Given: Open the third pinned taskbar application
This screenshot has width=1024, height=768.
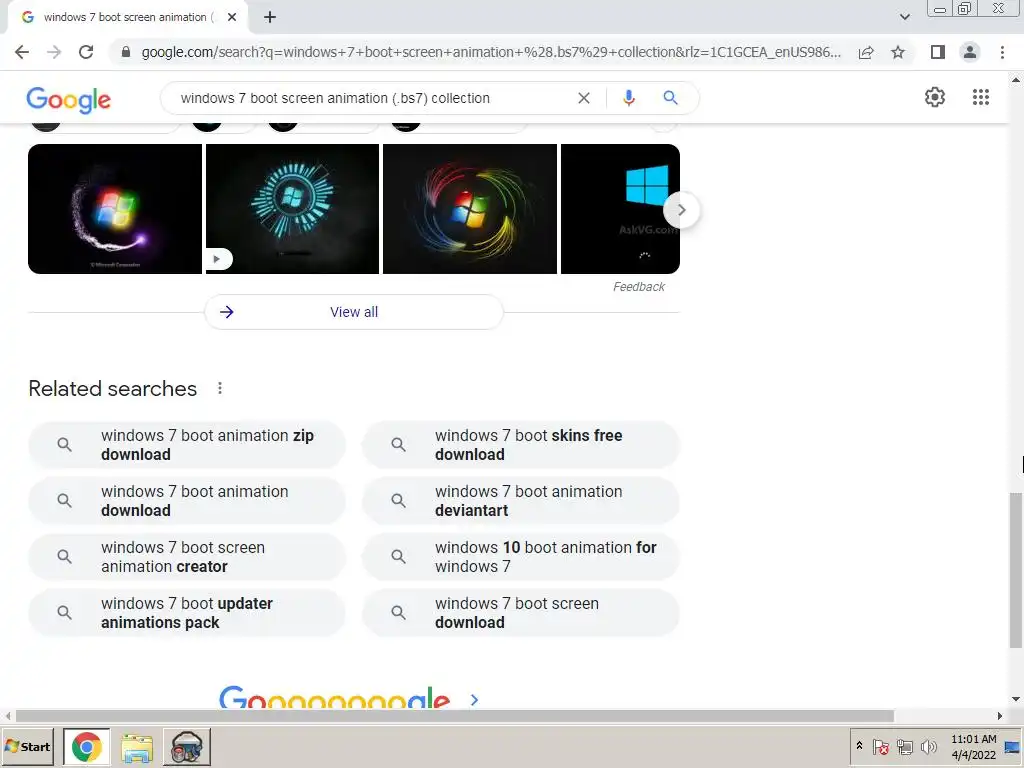Looking at the screenshot, I should coord(187,747).
